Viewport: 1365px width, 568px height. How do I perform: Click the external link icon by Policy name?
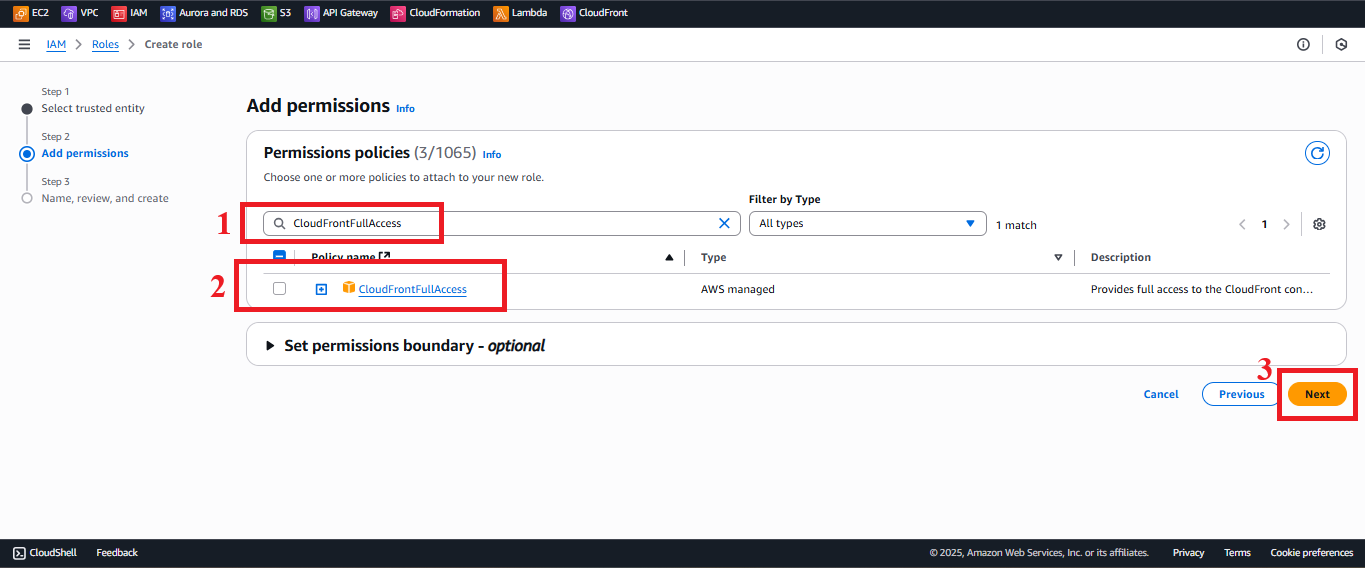[x=385, y=257]
